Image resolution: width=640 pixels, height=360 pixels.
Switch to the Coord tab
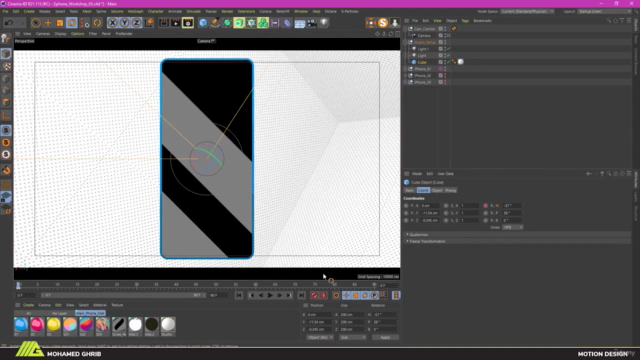pos(423,190)
